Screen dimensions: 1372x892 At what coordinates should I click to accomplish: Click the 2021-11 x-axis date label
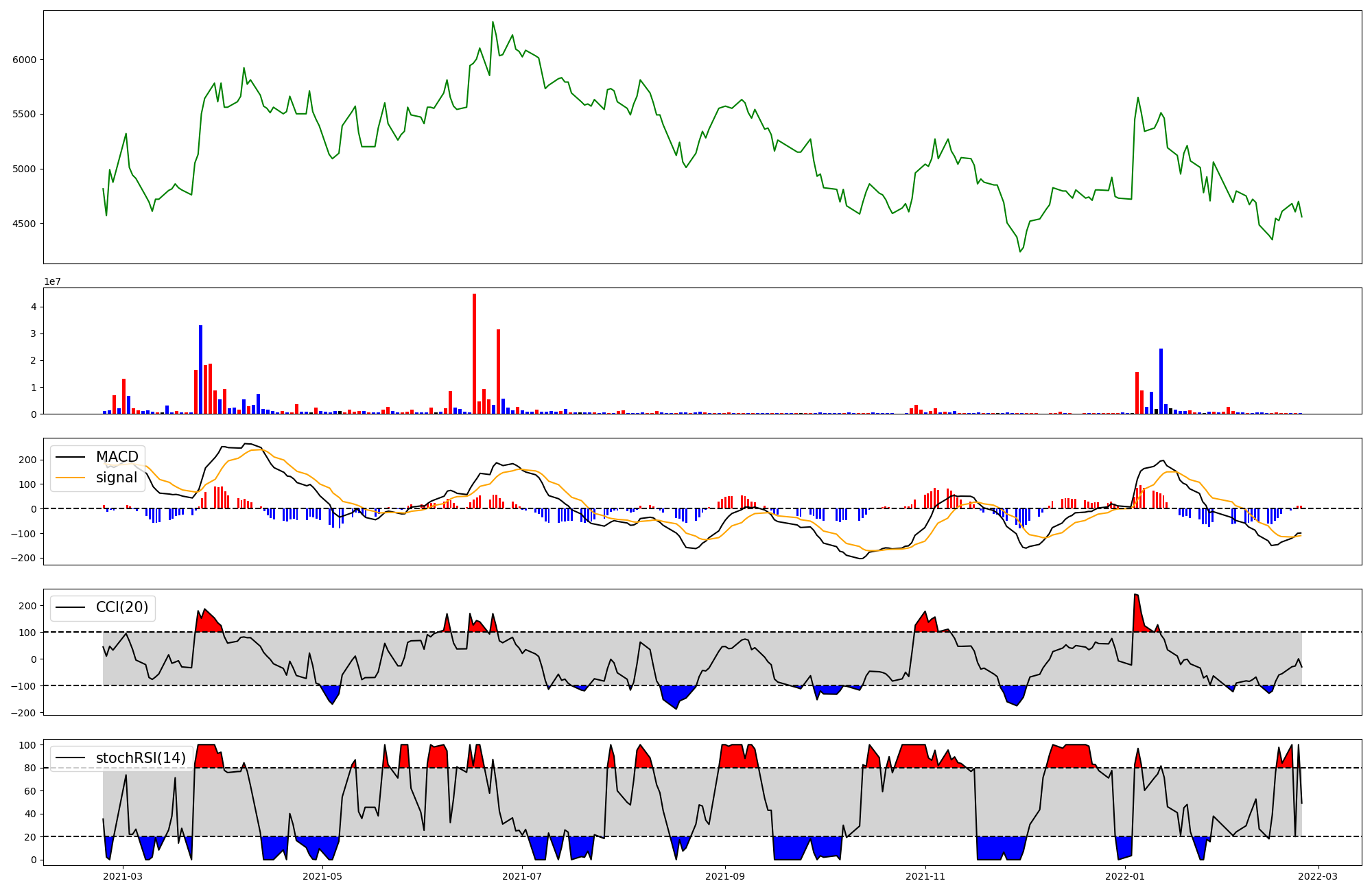pos(925,876)
